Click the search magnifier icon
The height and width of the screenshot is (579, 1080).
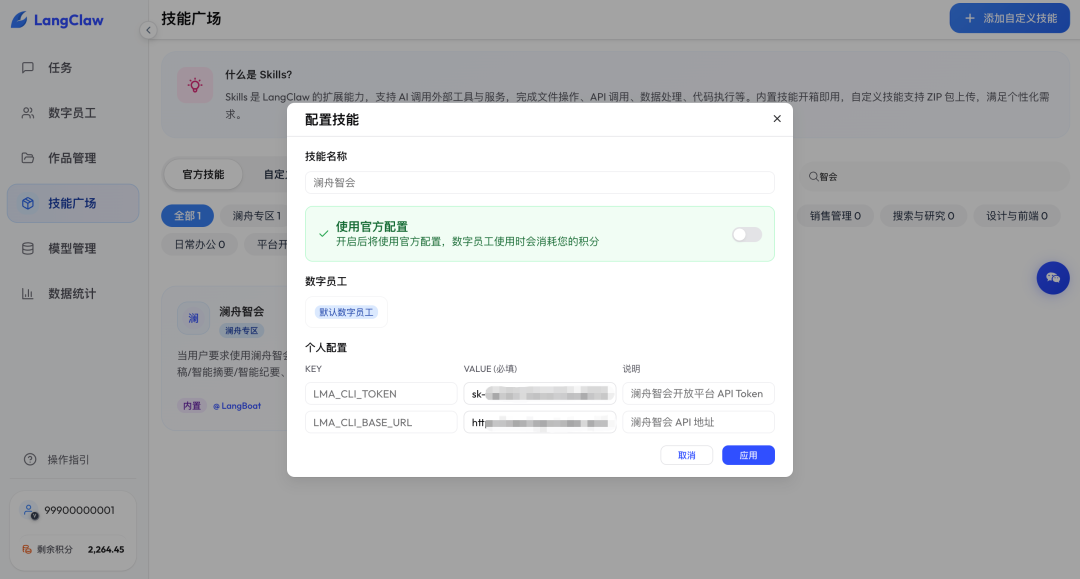tap(813, 176)
